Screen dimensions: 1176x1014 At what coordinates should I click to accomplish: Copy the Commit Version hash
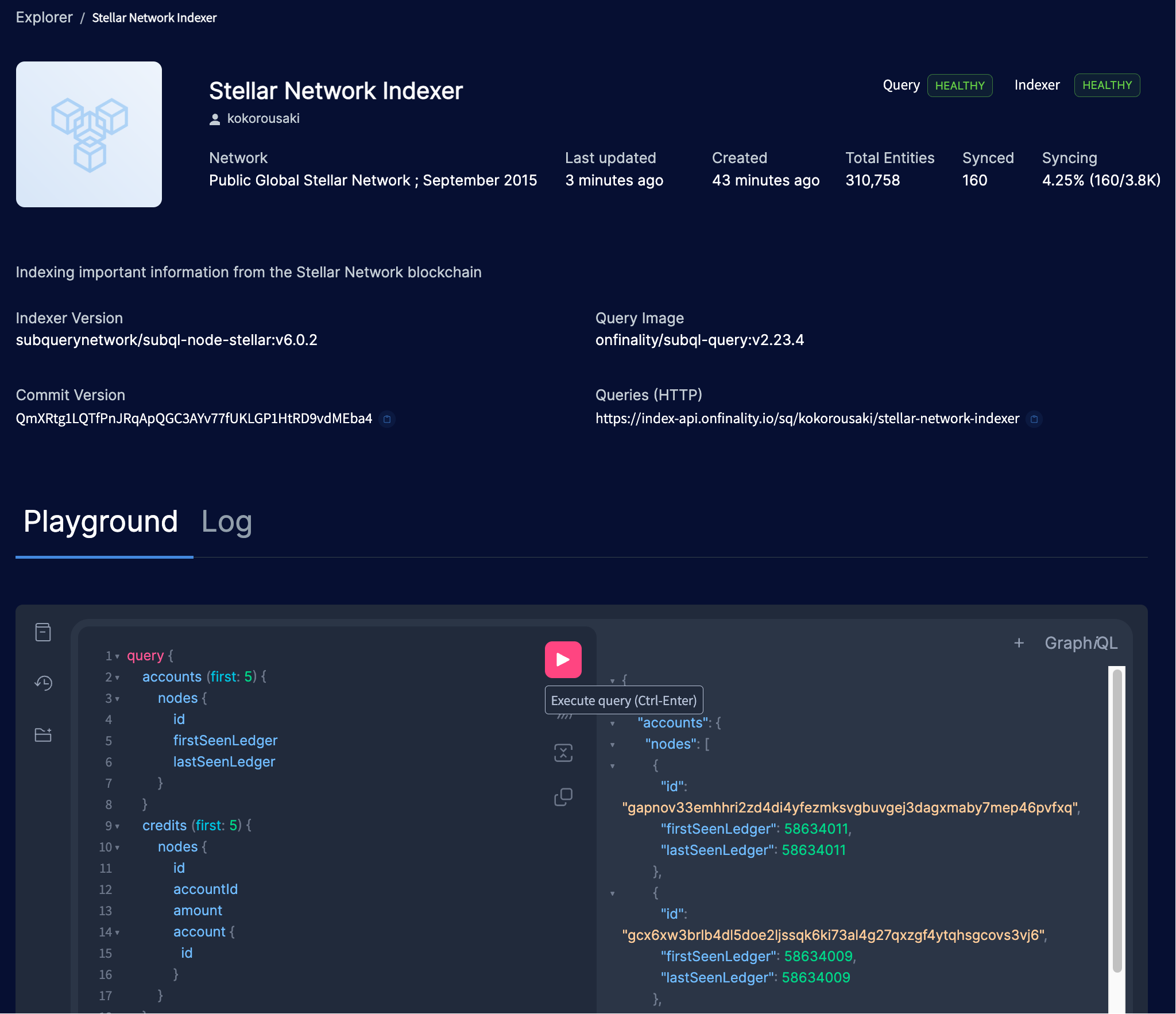[x=388, y=420]
